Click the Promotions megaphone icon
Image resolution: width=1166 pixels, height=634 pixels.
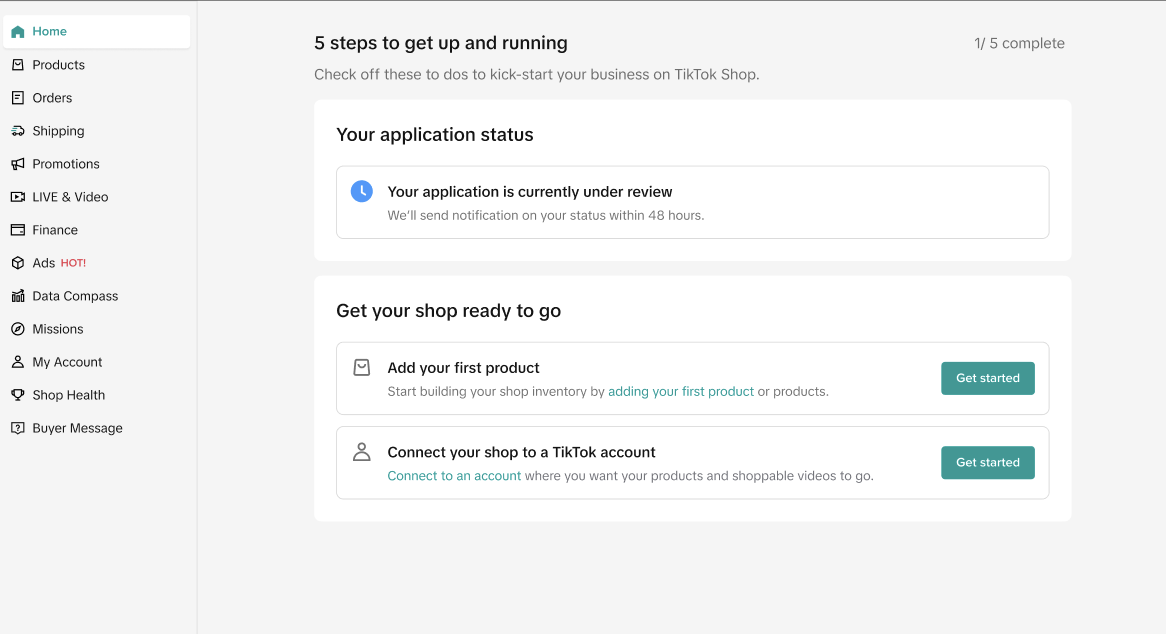pyautogui.click(x=18, y=164)
